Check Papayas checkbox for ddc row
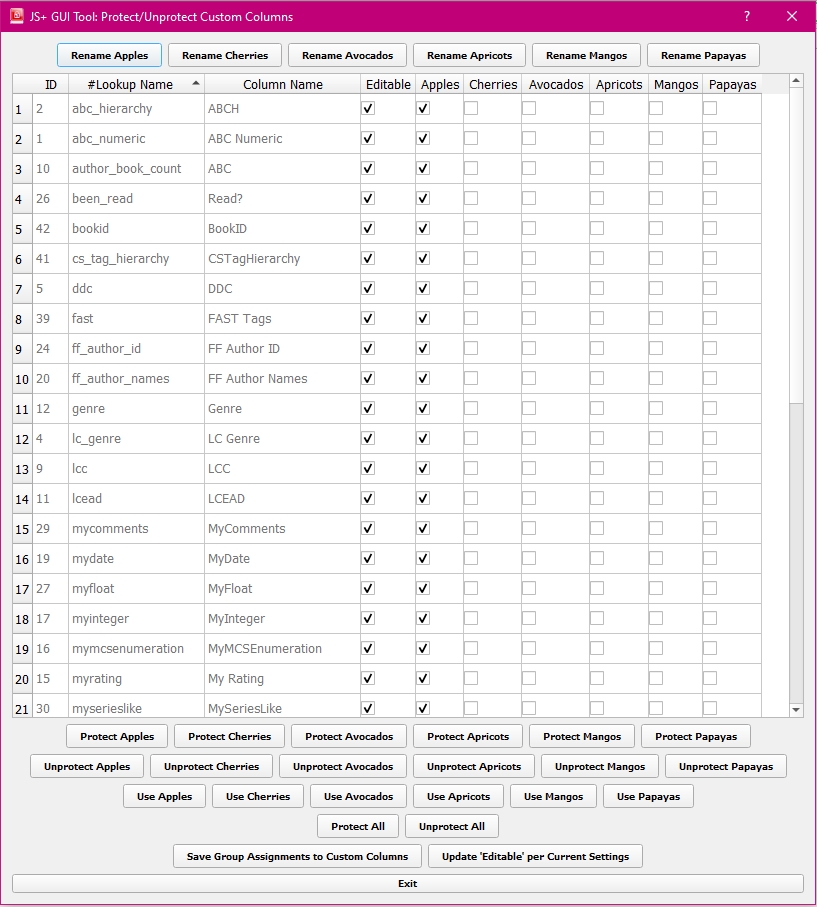817x907 pixels. tap(710, 289)
